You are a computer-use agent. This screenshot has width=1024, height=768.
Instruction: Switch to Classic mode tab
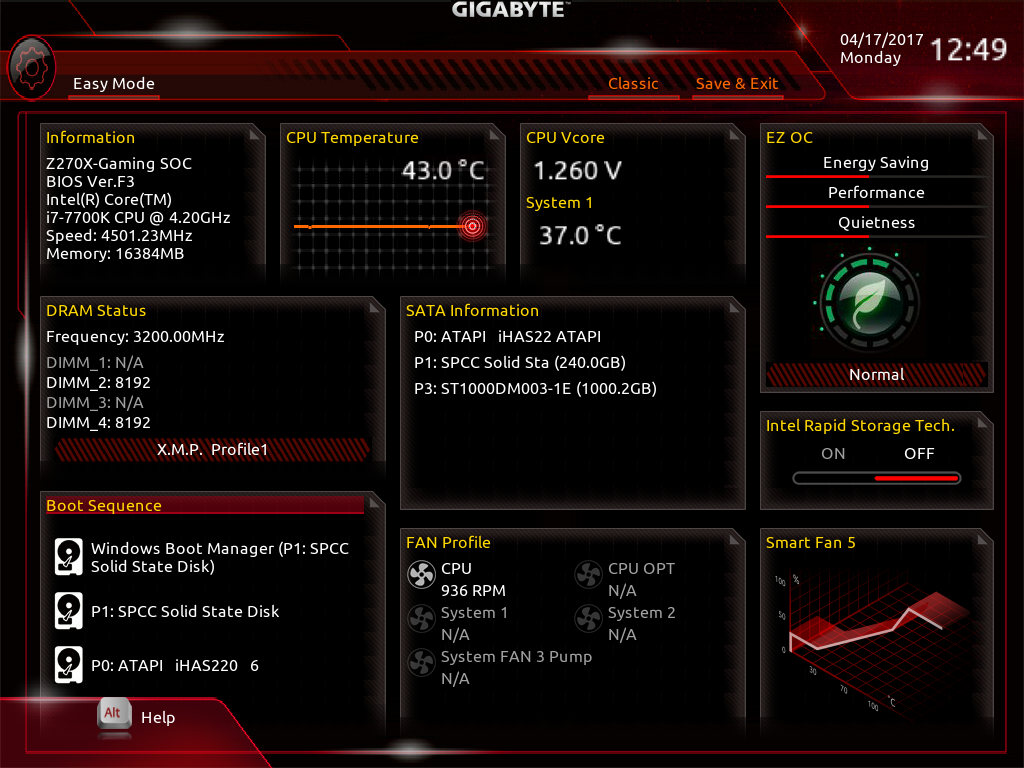pos(633,84)
